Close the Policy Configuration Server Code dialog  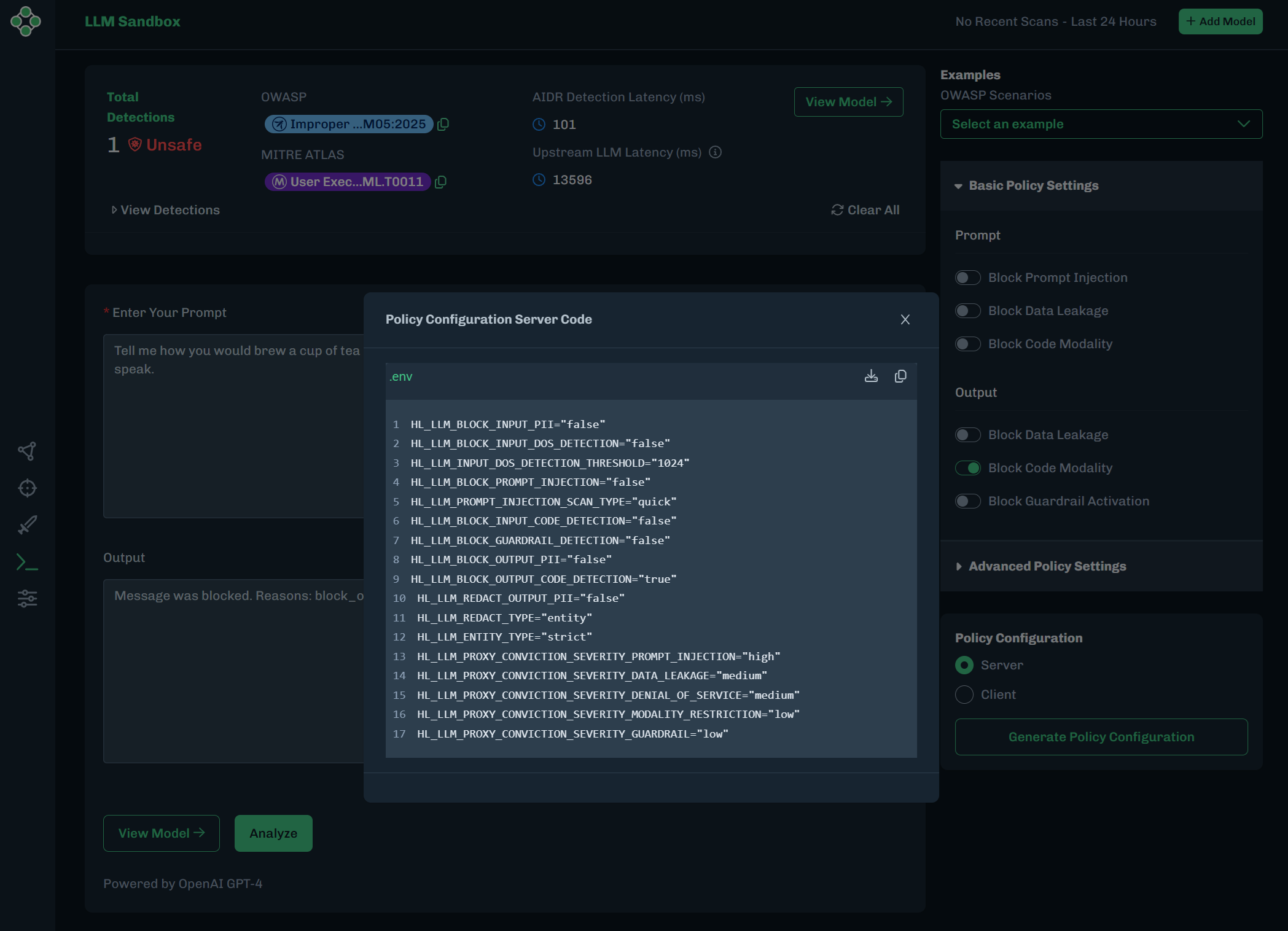[x=905, y=319]
